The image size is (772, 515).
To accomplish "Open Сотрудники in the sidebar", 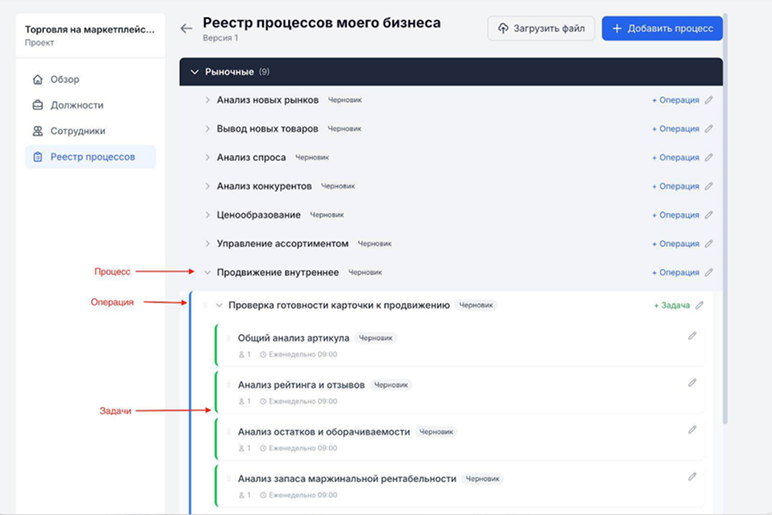I will coord(78,131).
